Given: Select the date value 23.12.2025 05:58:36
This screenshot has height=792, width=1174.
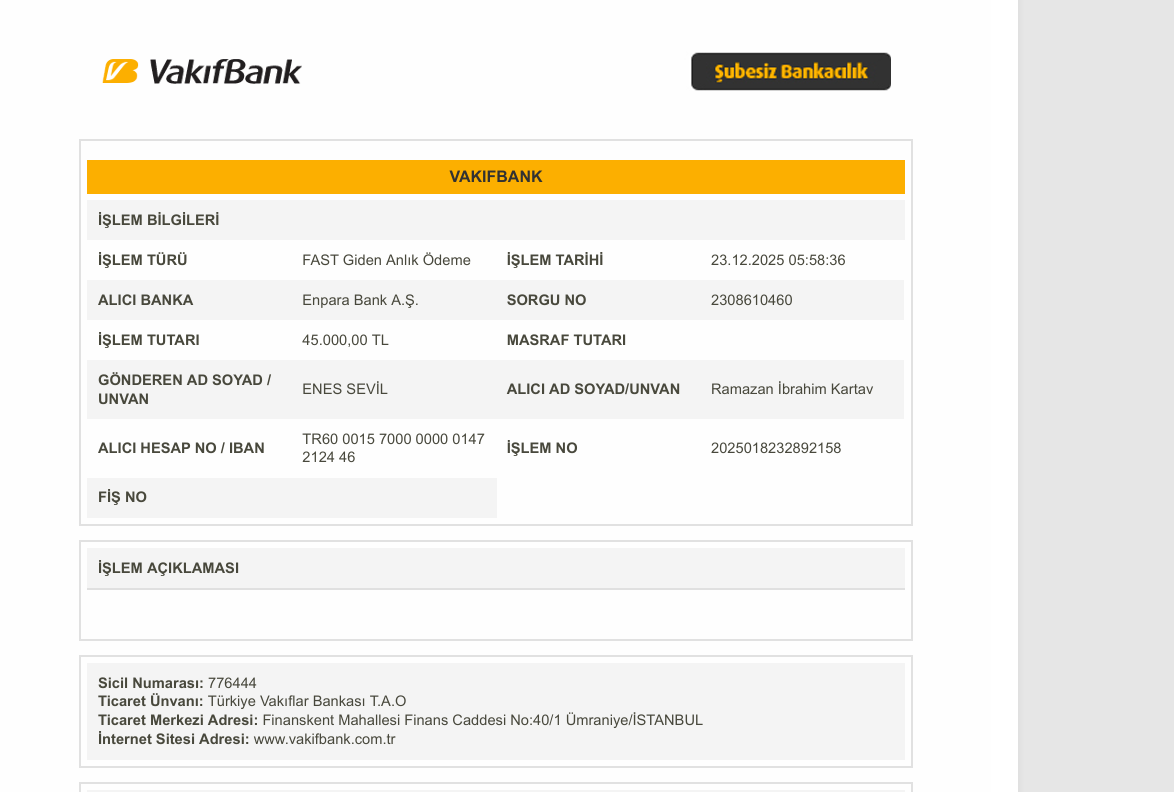Looking at the screenshot, I should point(778,260).
